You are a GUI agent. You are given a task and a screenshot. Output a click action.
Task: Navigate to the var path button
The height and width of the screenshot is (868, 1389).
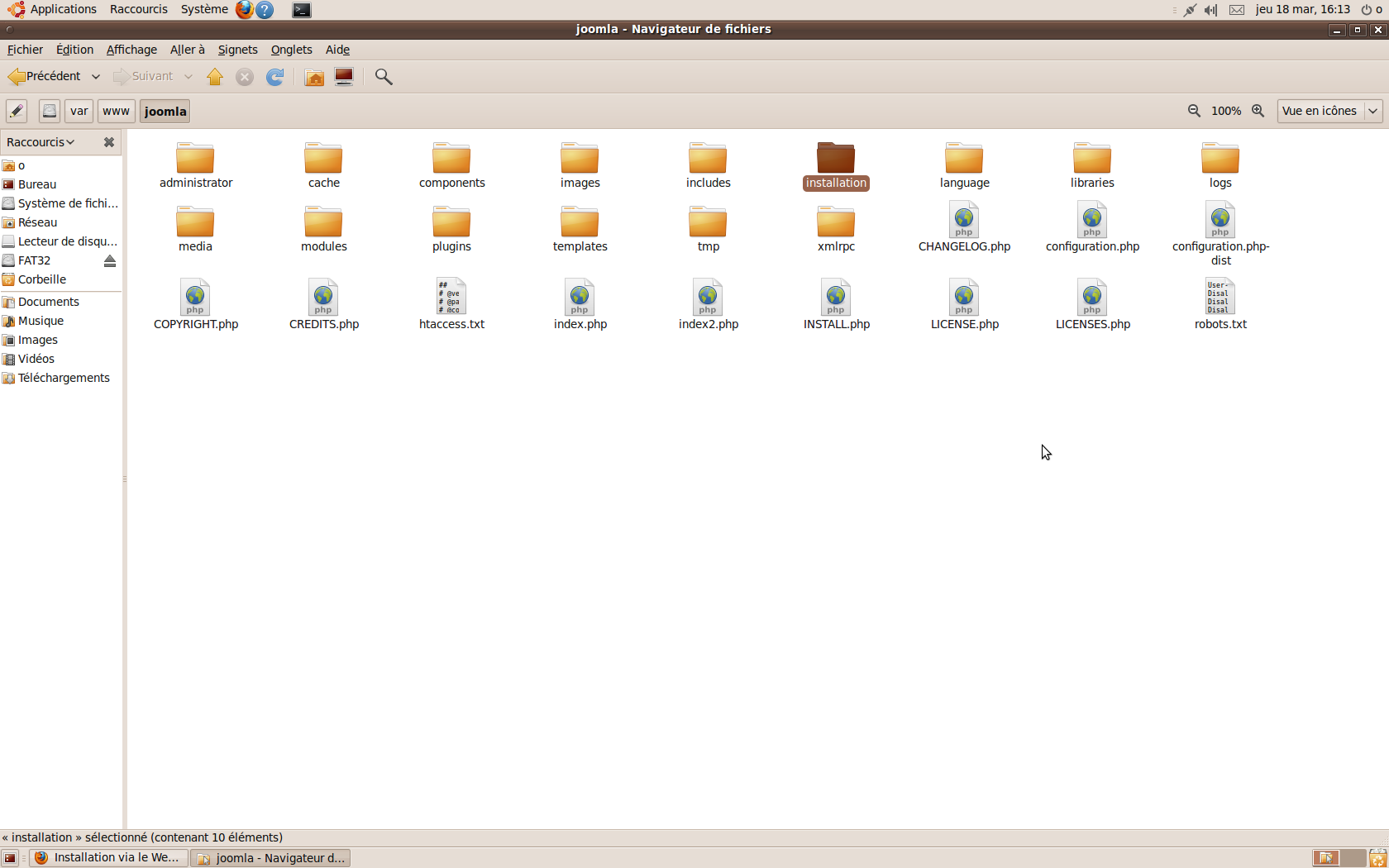coord(79,111)
